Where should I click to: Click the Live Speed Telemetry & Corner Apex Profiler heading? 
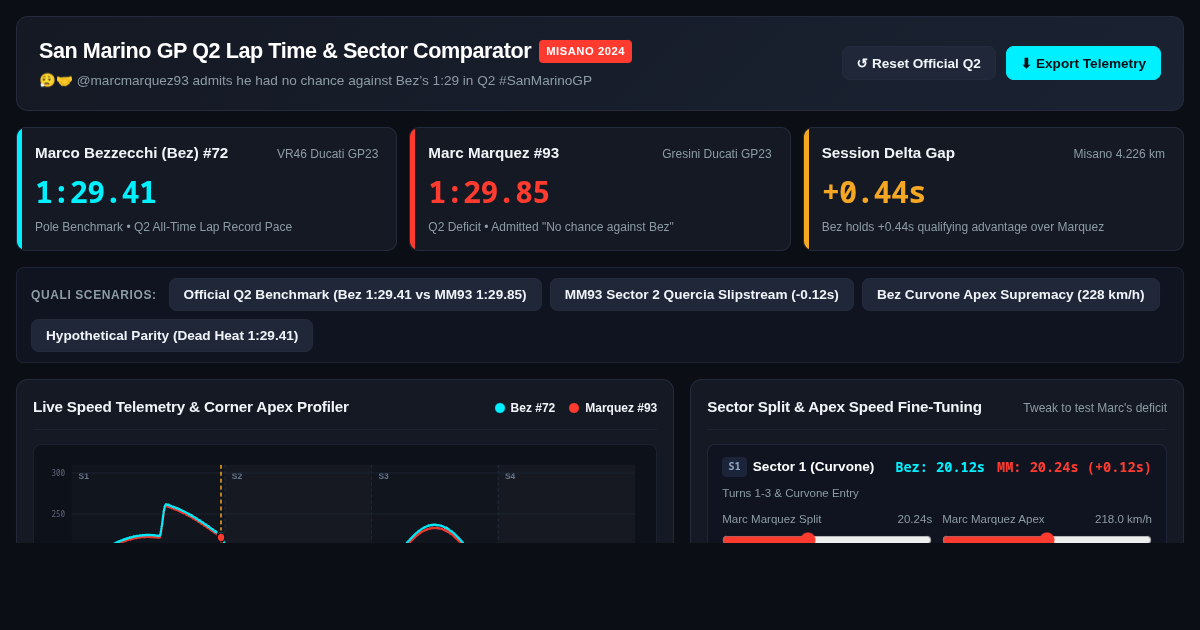pyautogui.click(x=191, y=407)
